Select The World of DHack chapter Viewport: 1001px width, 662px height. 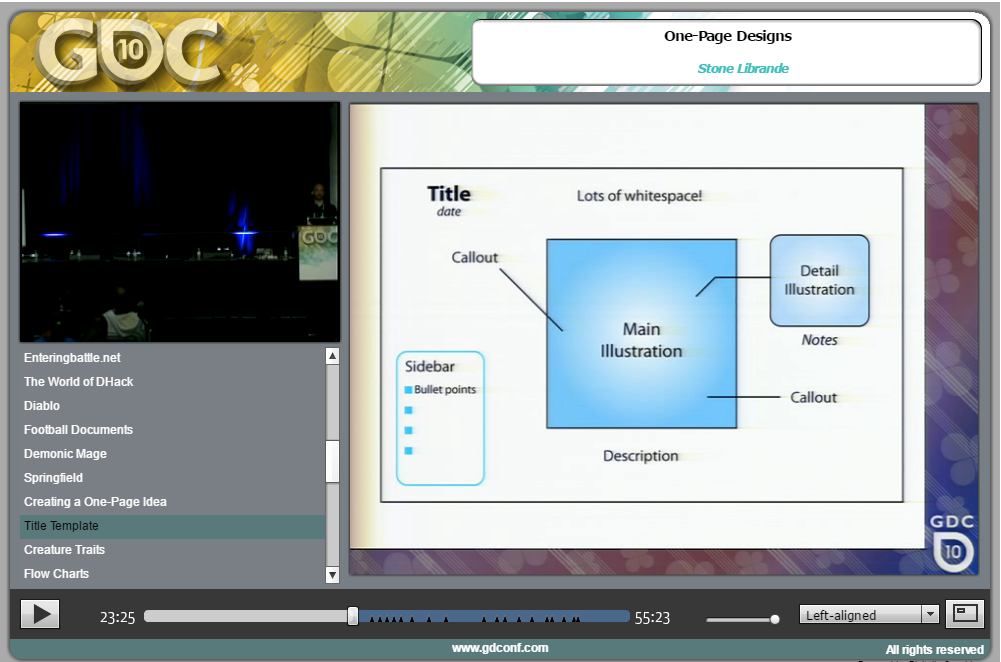tap(78, 382)
